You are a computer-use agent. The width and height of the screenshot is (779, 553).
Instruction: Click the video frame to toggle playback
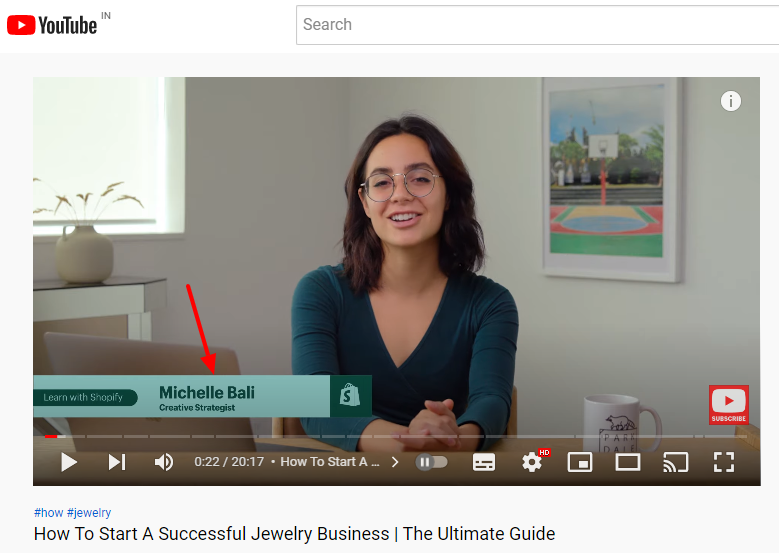pyautogui.click(x=396, y=248)
